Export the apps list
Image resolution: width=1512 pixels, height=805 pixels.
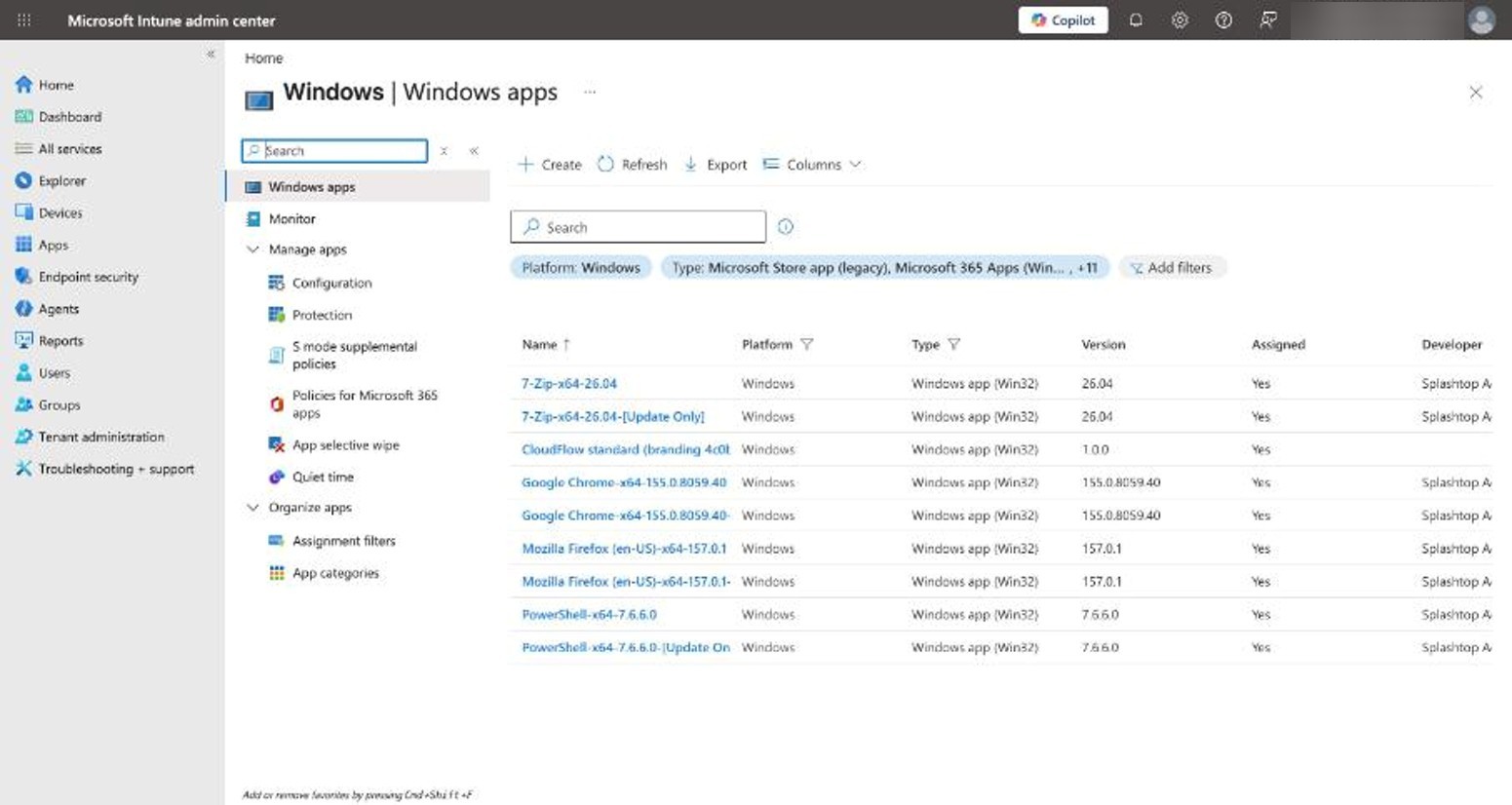[x=716, y=165]
